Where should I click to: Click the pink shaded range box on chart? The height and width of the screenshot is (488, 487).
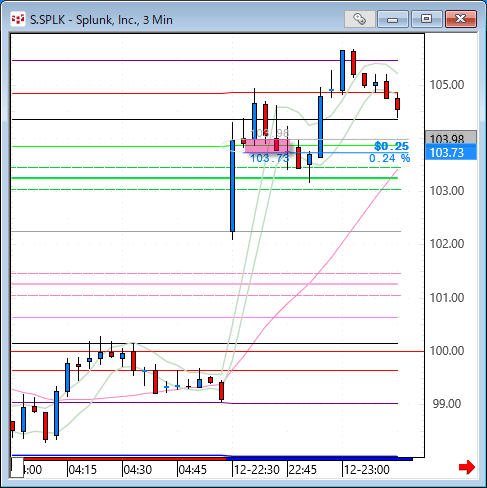(x=267, y=146)
